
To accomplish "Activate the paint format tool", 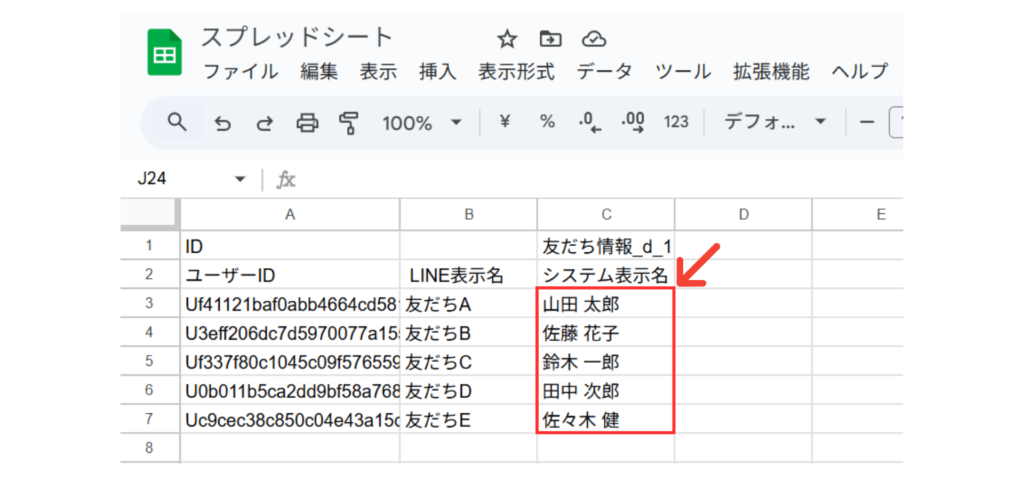I will pyautogui.click(x=348, y=123).
